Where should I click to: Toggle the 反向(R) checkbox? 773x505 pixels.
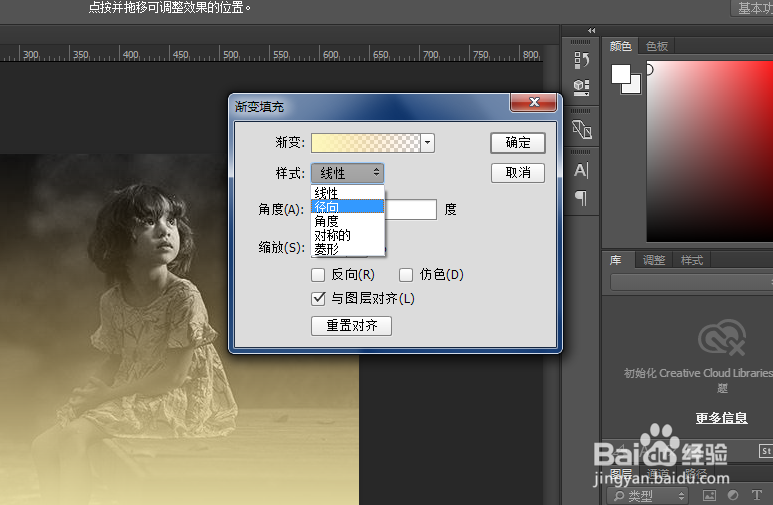(x=318, y=275)
